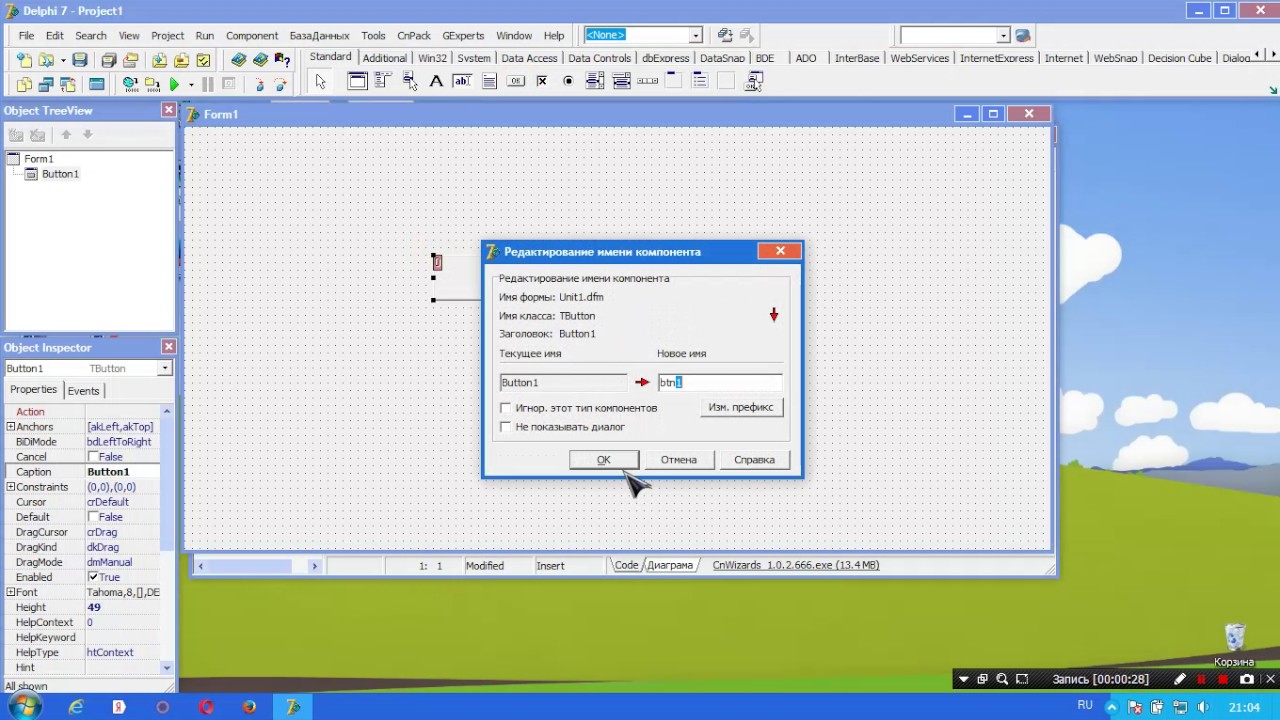Select the Edit (ab|) component

pyautogui.click(x=462, y=81)
